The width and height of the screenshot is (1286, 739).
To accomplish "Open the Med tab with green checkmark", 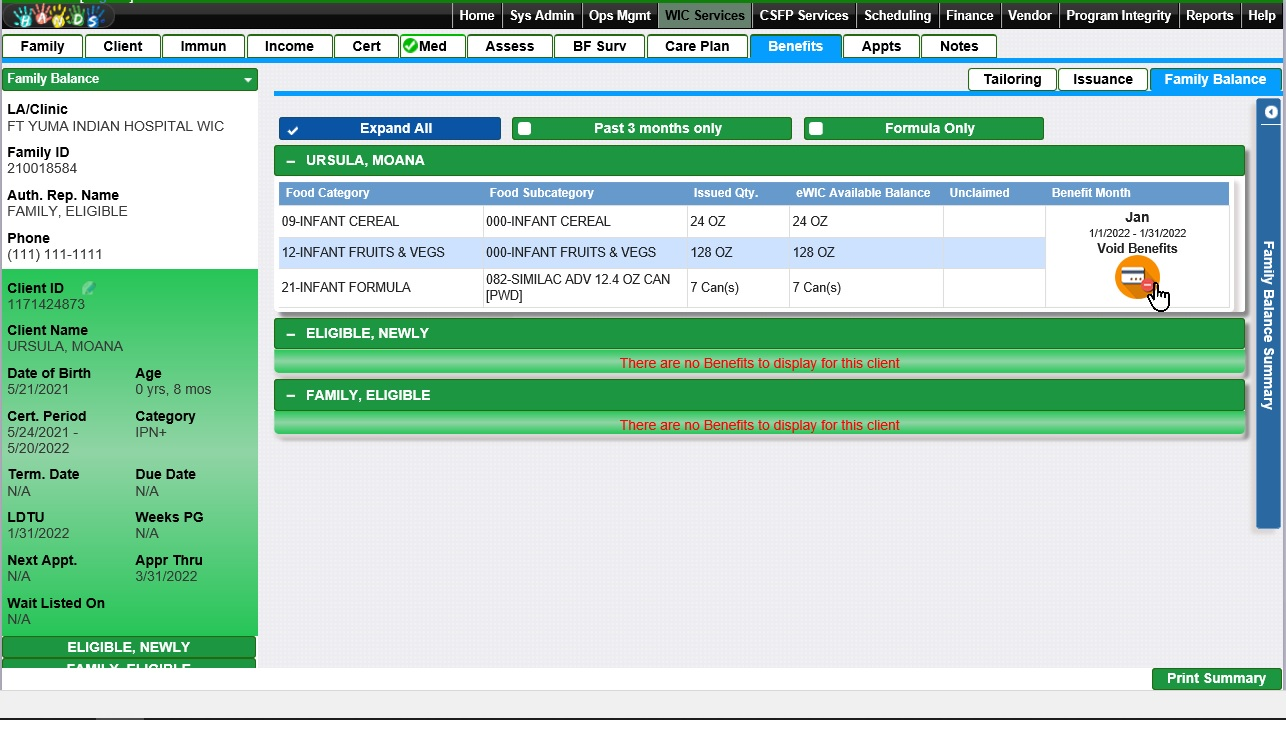I will click(433, 46).
